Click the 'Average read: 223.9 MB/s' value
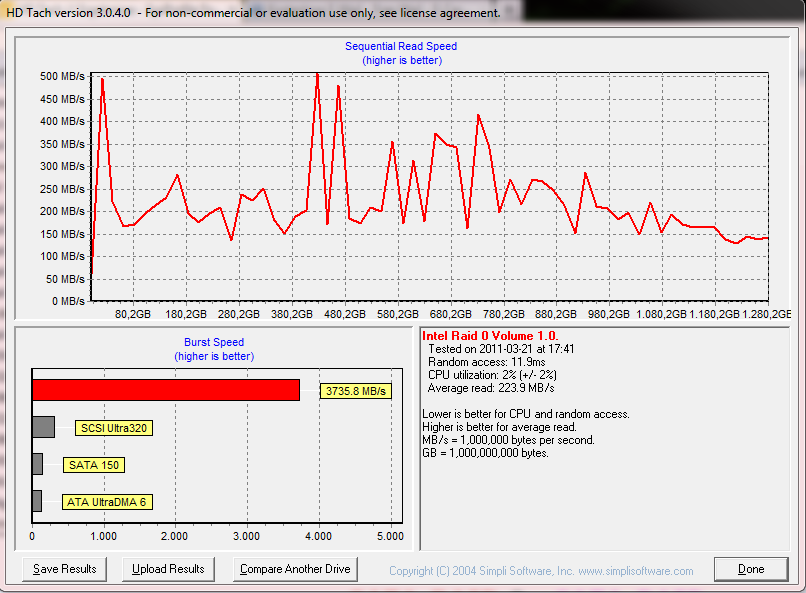This screenshot has width=806, height=593. click(491, 388)
